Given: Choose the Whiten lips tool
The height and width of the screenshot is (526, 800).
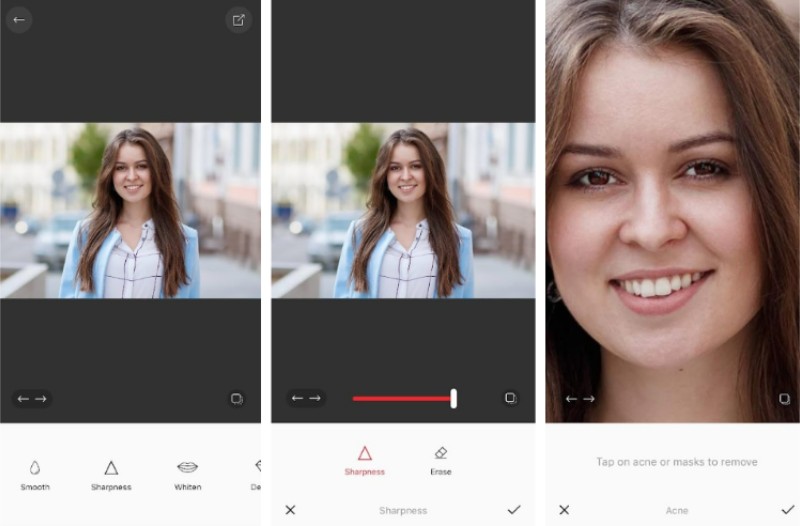Looking at the screenshot, I should (187, 475).
